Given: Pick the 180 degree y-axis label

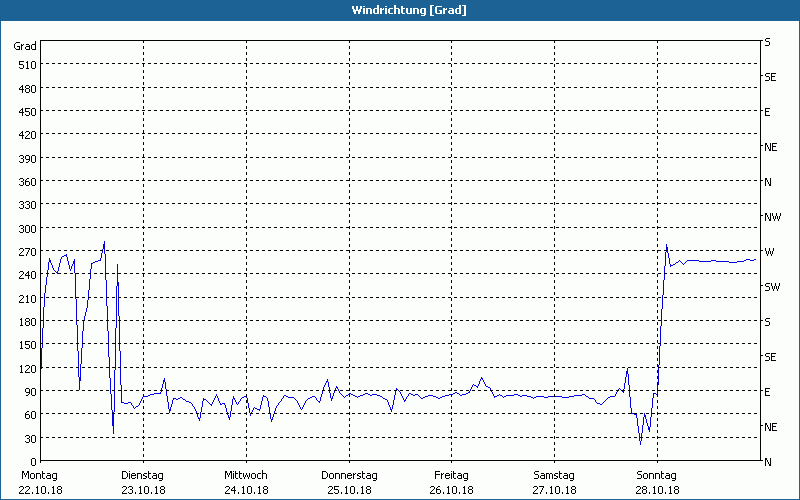Looking at the screenshot, I should click(27, 322).
